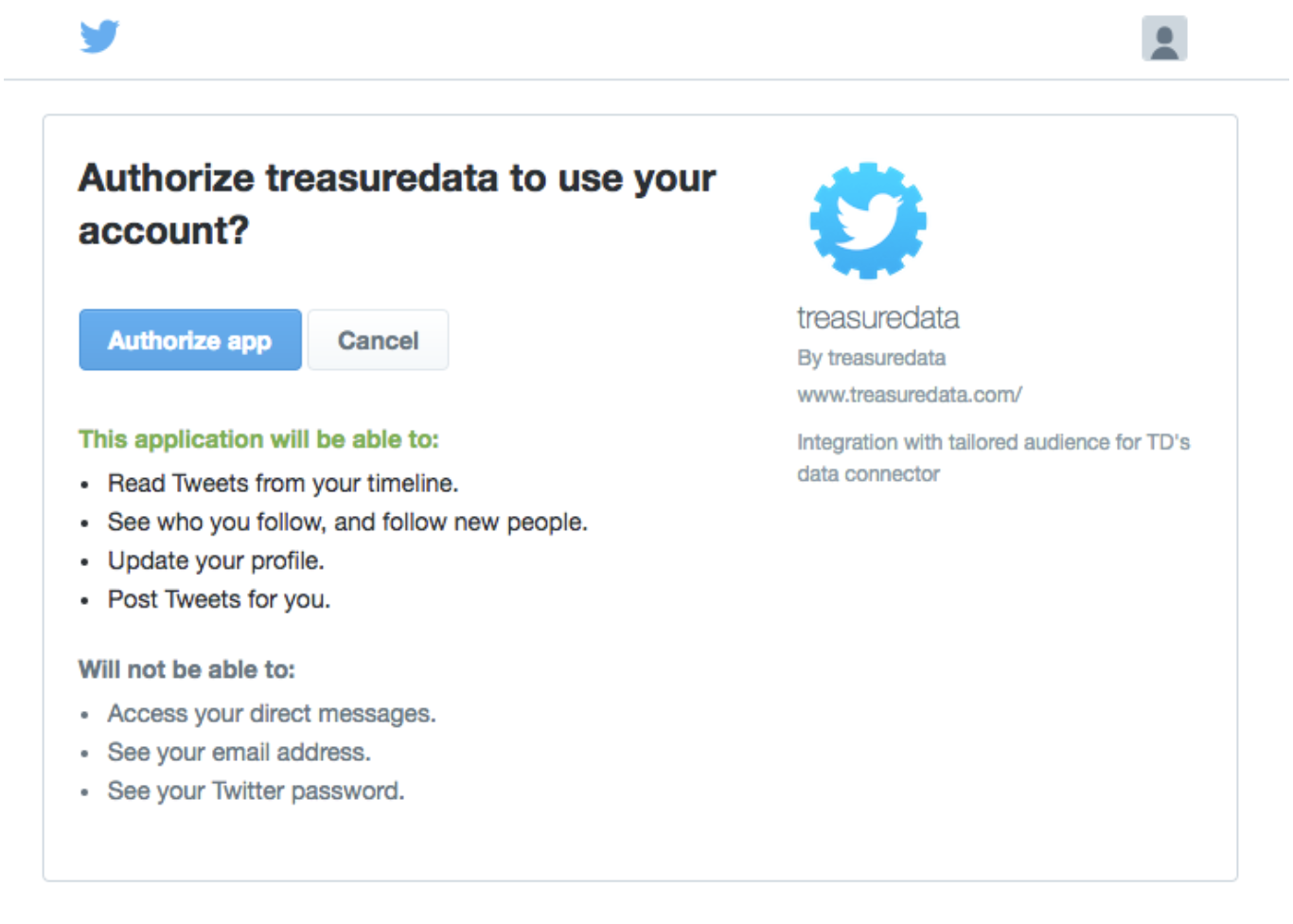1293x924 pixels.
Task: Click the "Update your profile" permission
Action: point(216,561)
